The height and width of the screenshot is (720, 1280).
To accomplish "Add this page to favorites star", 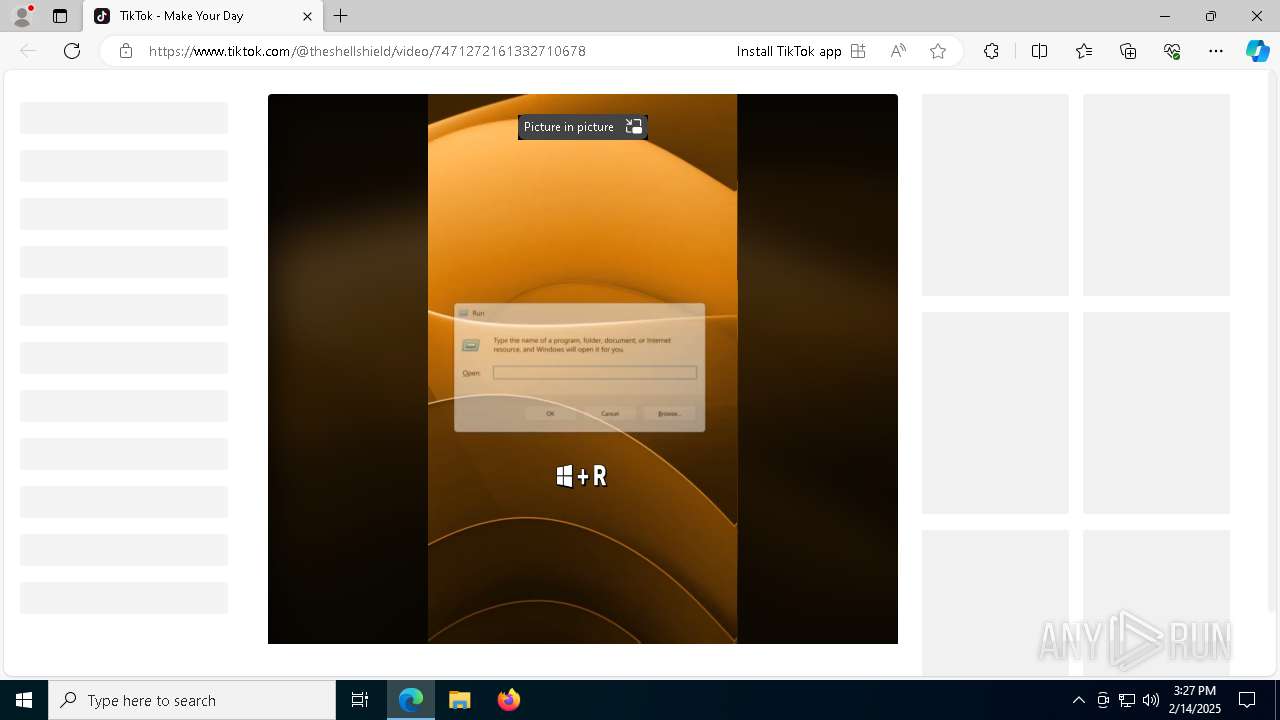I will (x=938, y=51).
